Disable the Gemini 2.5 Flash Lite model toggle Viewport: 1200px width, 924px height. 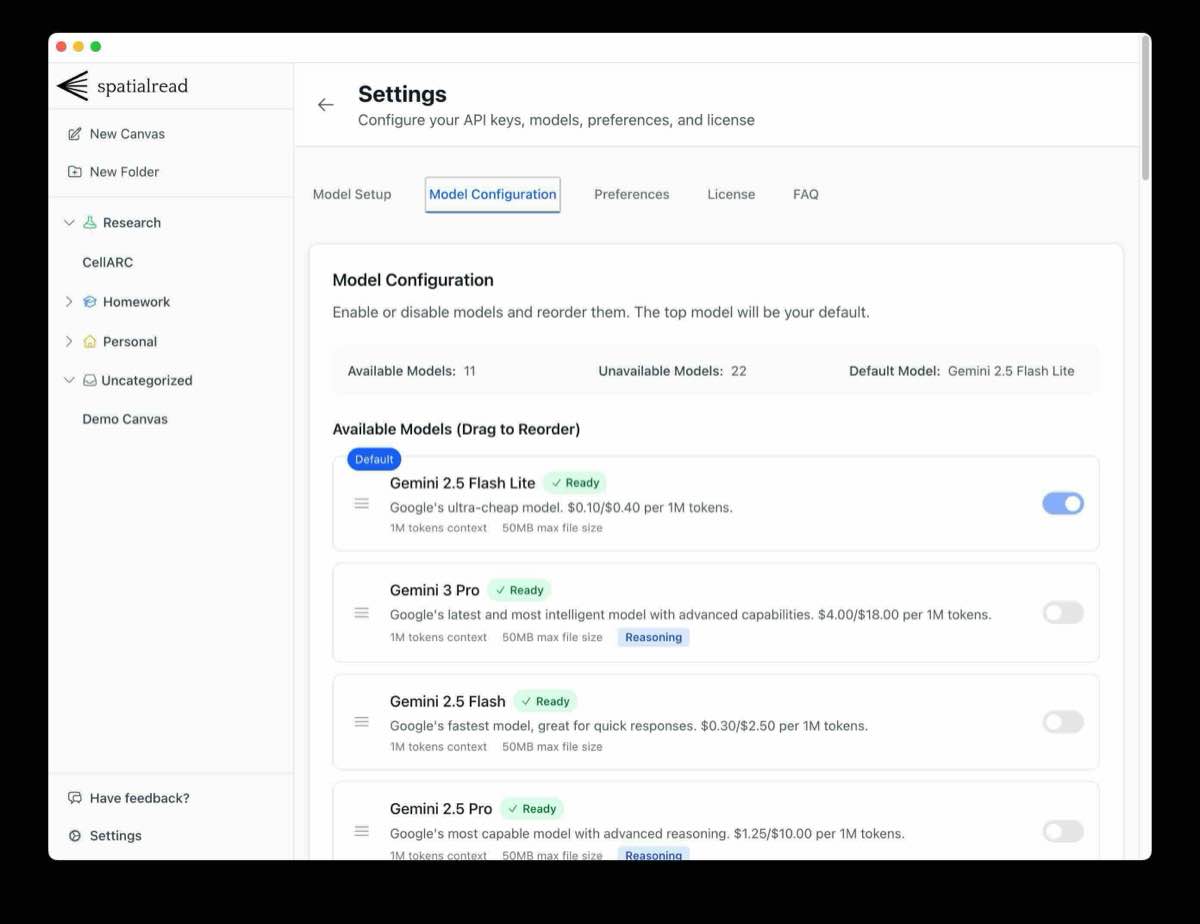1063,504
